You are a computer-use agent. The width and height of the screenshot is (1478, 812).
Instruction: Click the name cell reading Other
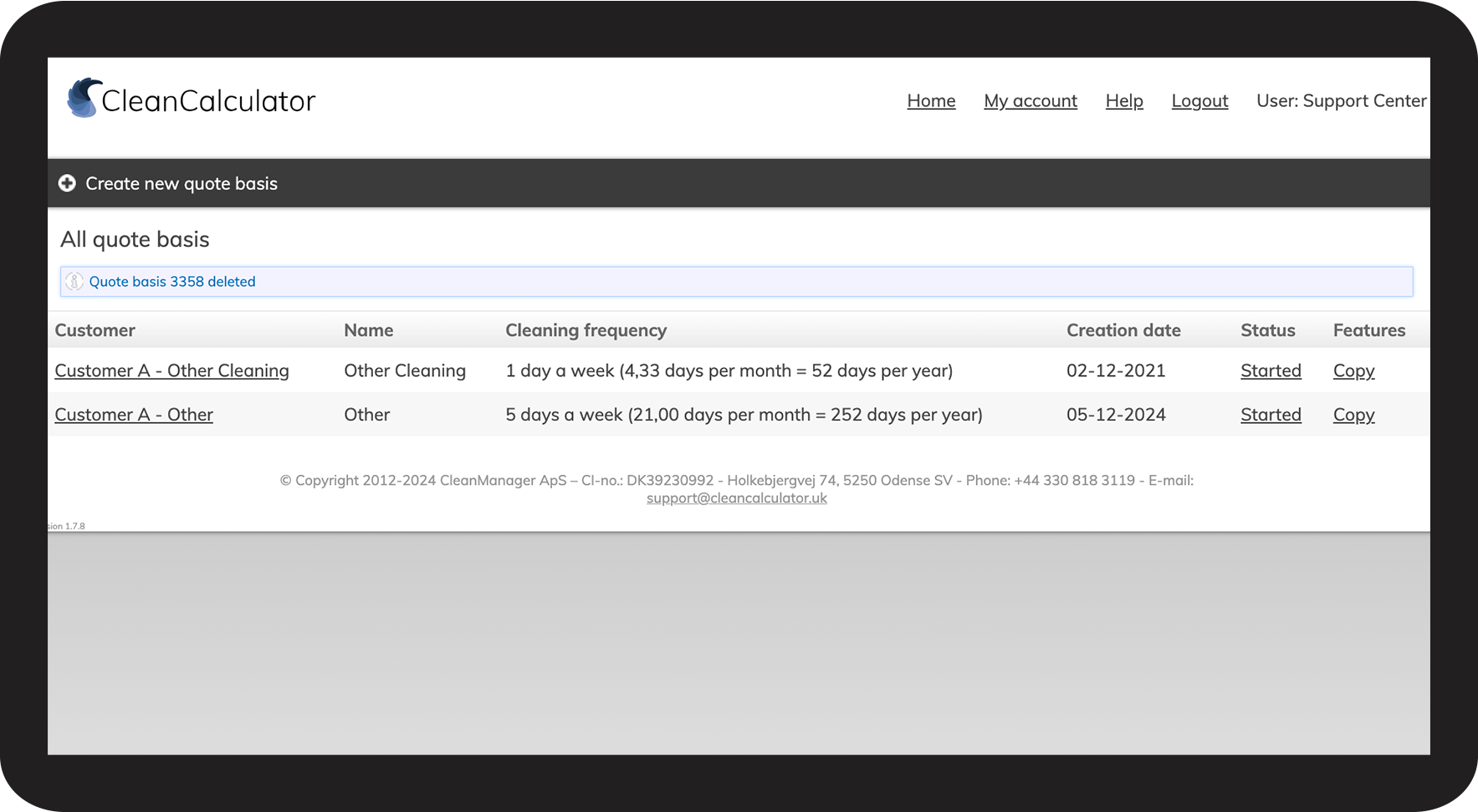point(366,415)
